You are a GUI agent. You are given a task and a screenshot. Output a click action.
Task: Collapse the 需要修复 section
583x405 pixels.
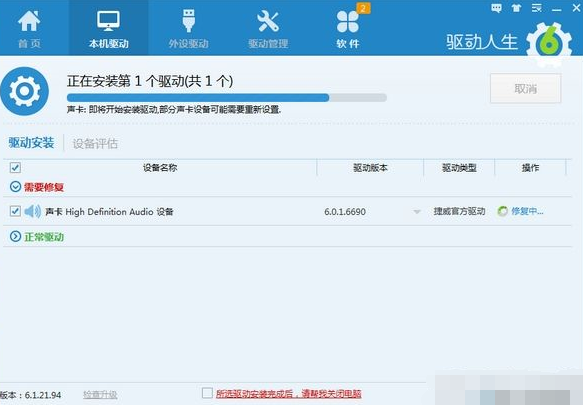[15, 187]
